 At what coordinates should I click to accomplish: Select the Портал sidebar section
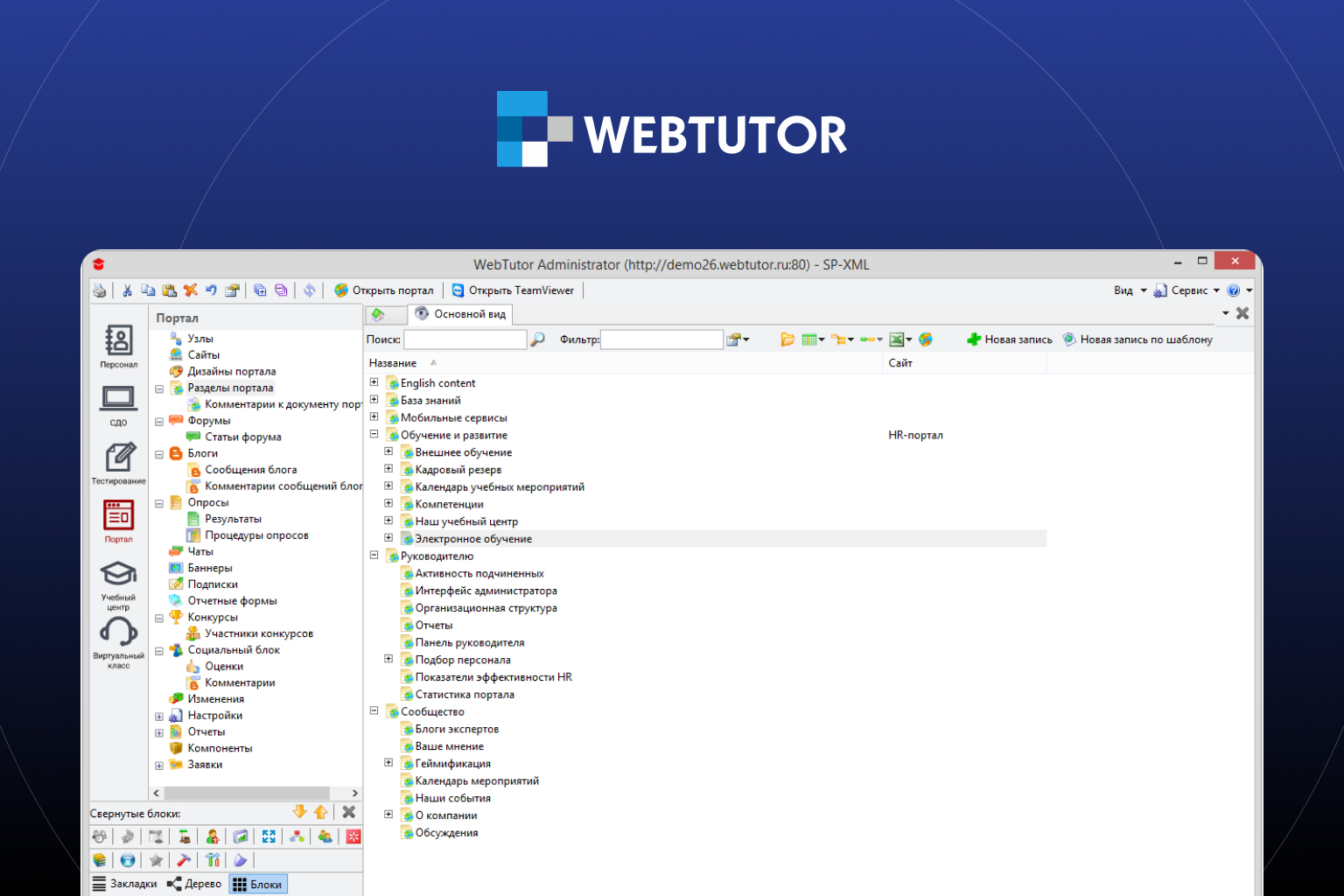point(118,521)
